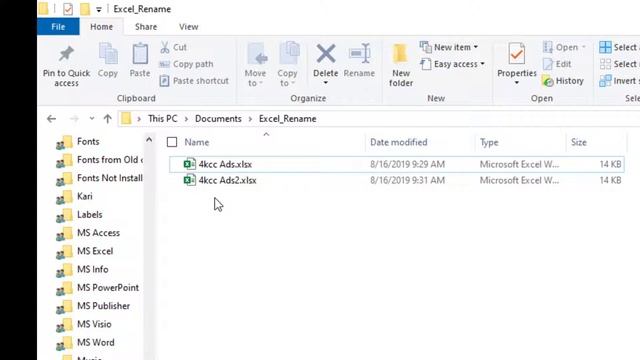Switch to the Share ribbon tab

(x=146, y=27)
